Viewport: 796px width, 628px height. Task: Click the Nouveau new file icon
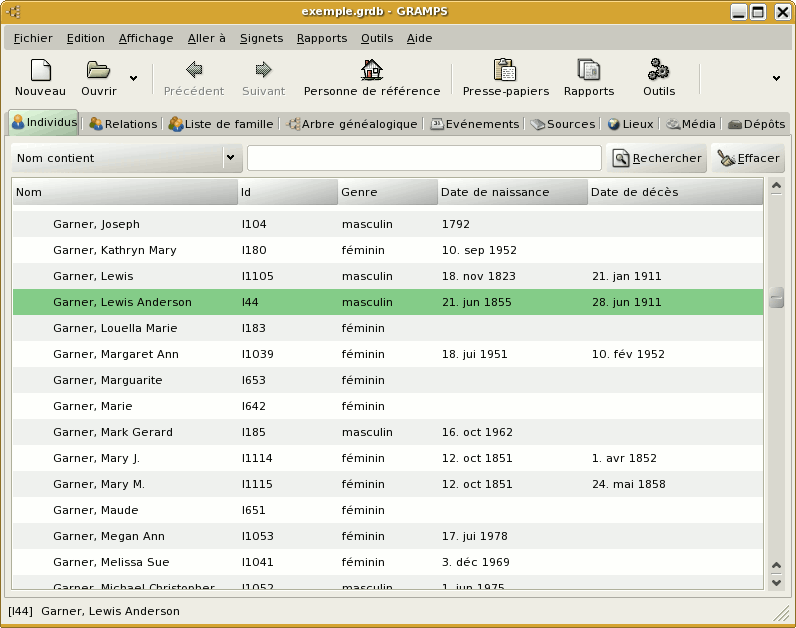point(40,71)
